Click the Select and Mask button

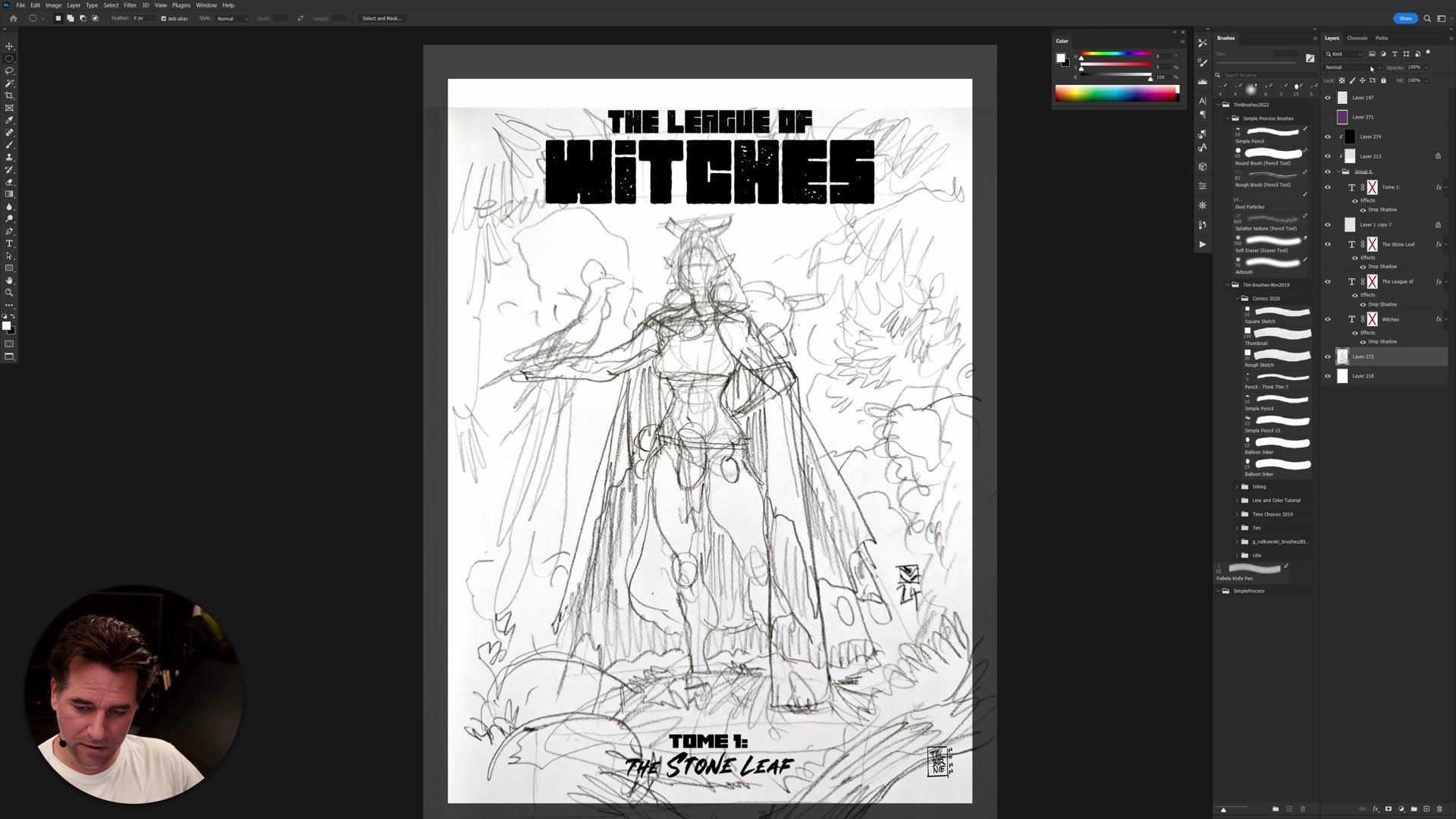click(381, 18)
